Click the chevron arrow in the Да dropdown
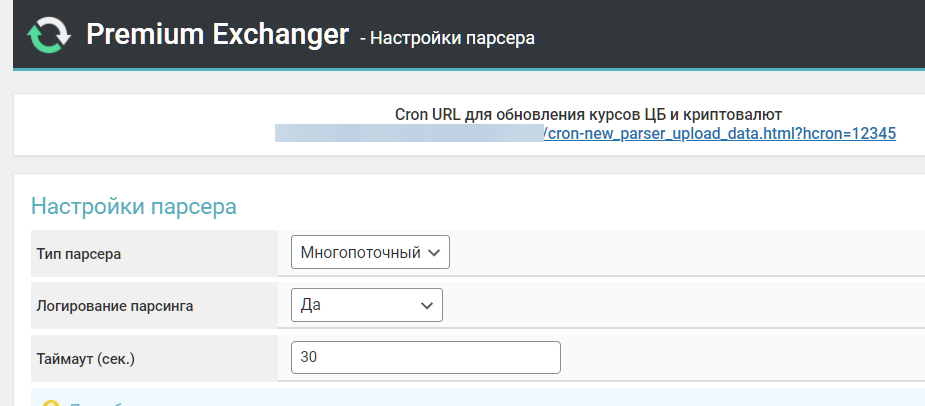925x406 pixels. (427, 305)
